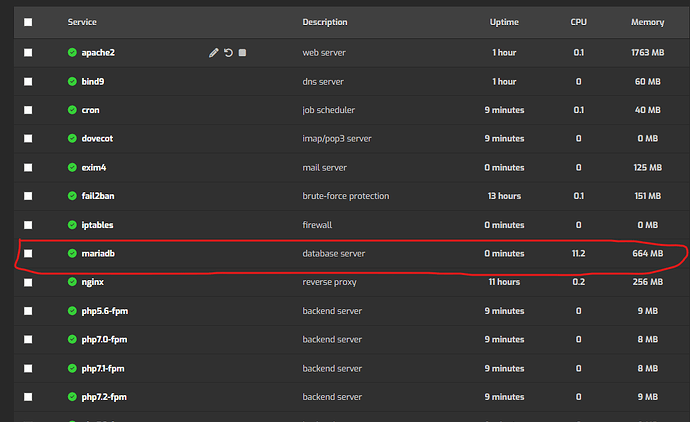Image resolution: width=690 pixels, height=422 pixels.
Task: Select the php5.6-fpm row checkbox
Action: (x=28, y=311)
